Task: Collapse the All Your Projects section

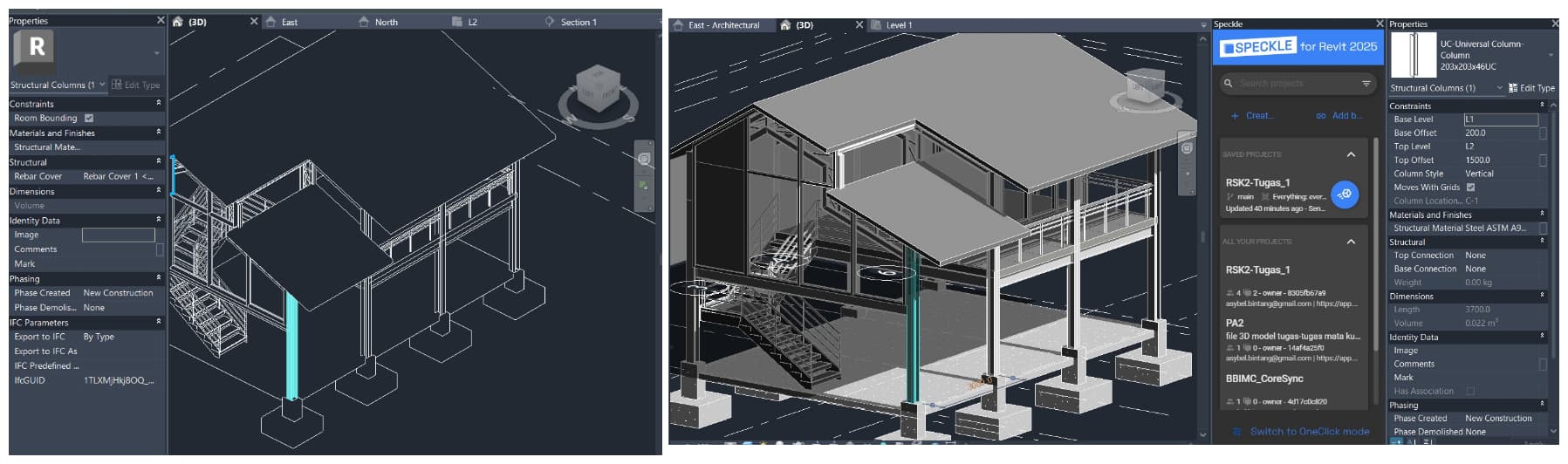Action: click(x=1351, y=242)
